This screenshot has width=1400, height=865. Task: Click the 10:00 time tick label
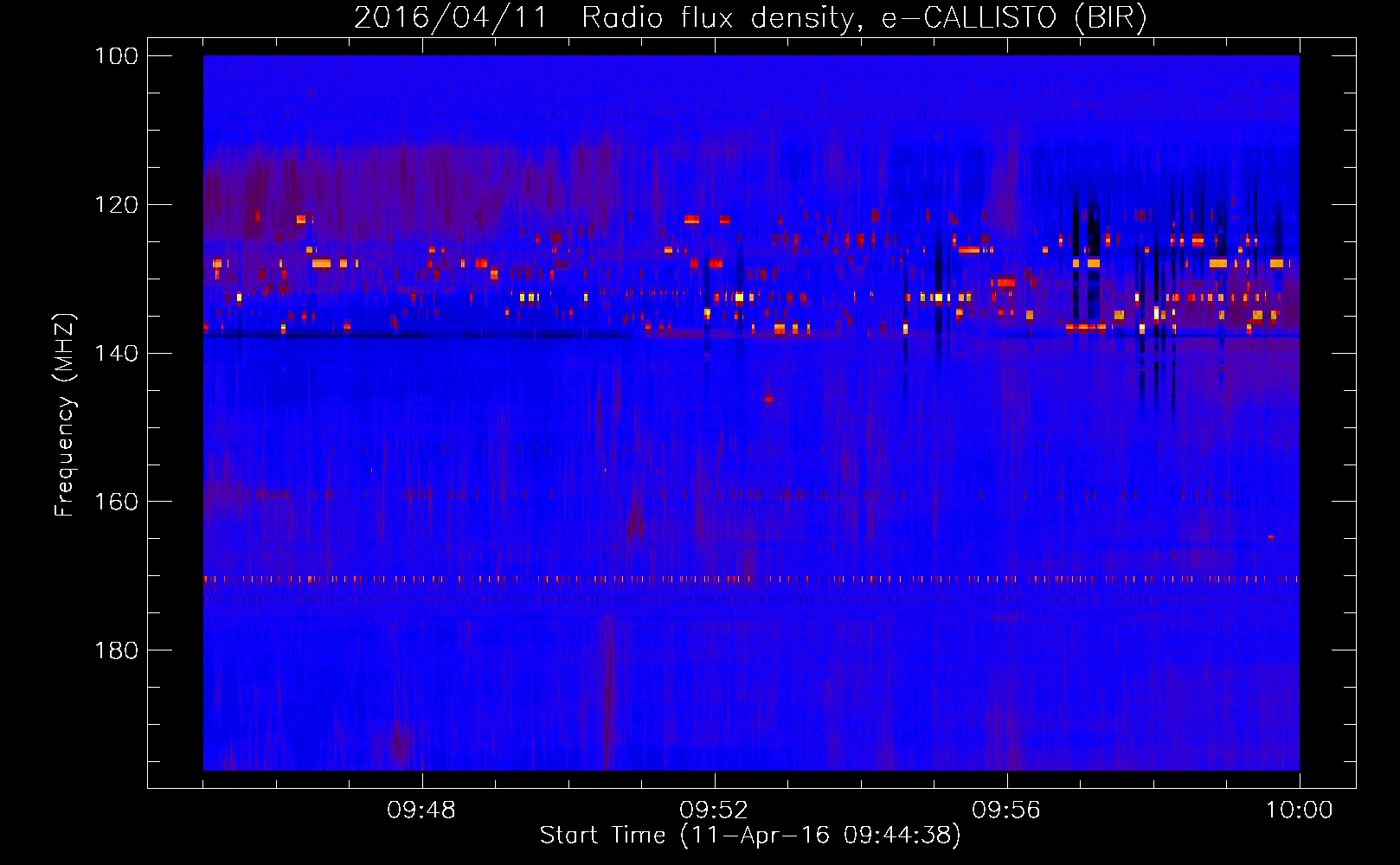click(1299, 811)
